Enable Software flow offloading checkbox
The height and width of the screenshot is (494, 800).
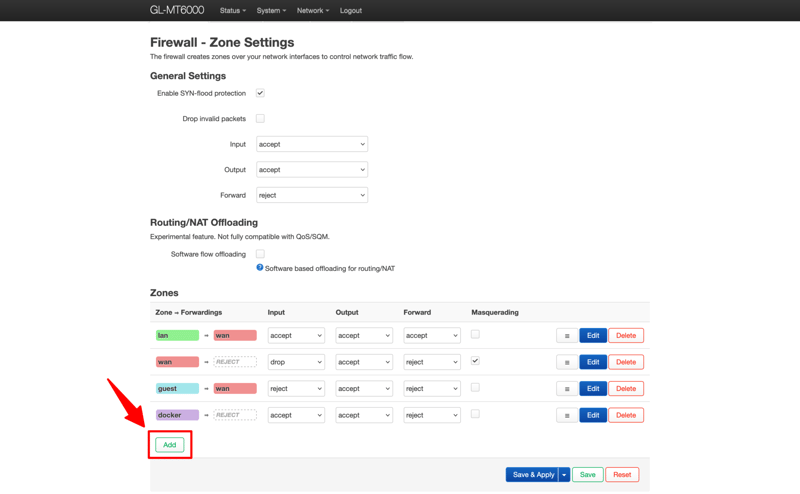pyautogui.click(x=260, y=254)
